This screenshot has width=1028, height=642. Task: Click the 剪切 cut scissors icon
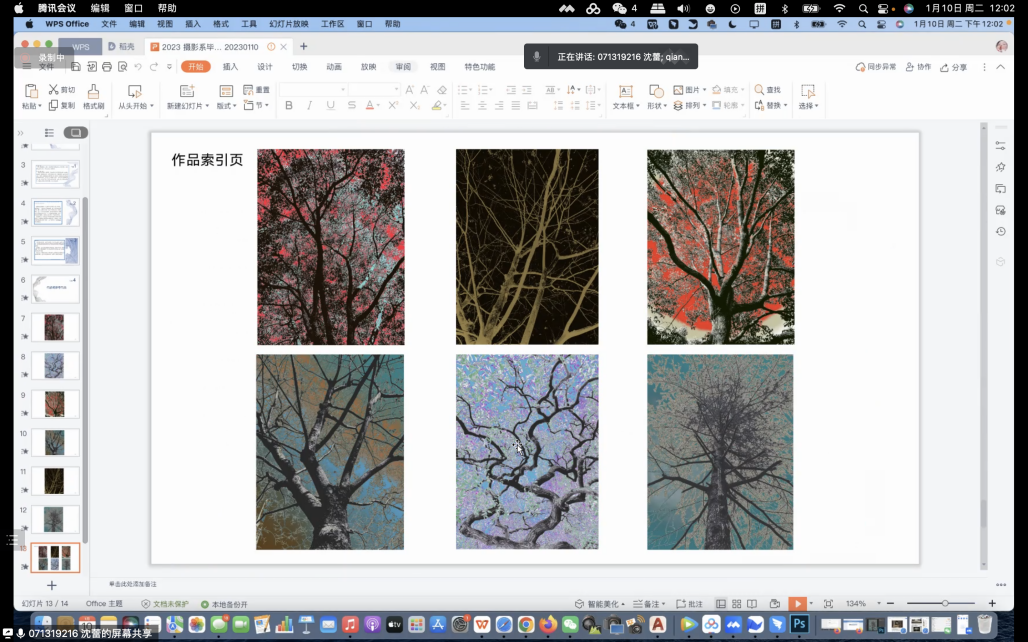click(x=54, y=90)
